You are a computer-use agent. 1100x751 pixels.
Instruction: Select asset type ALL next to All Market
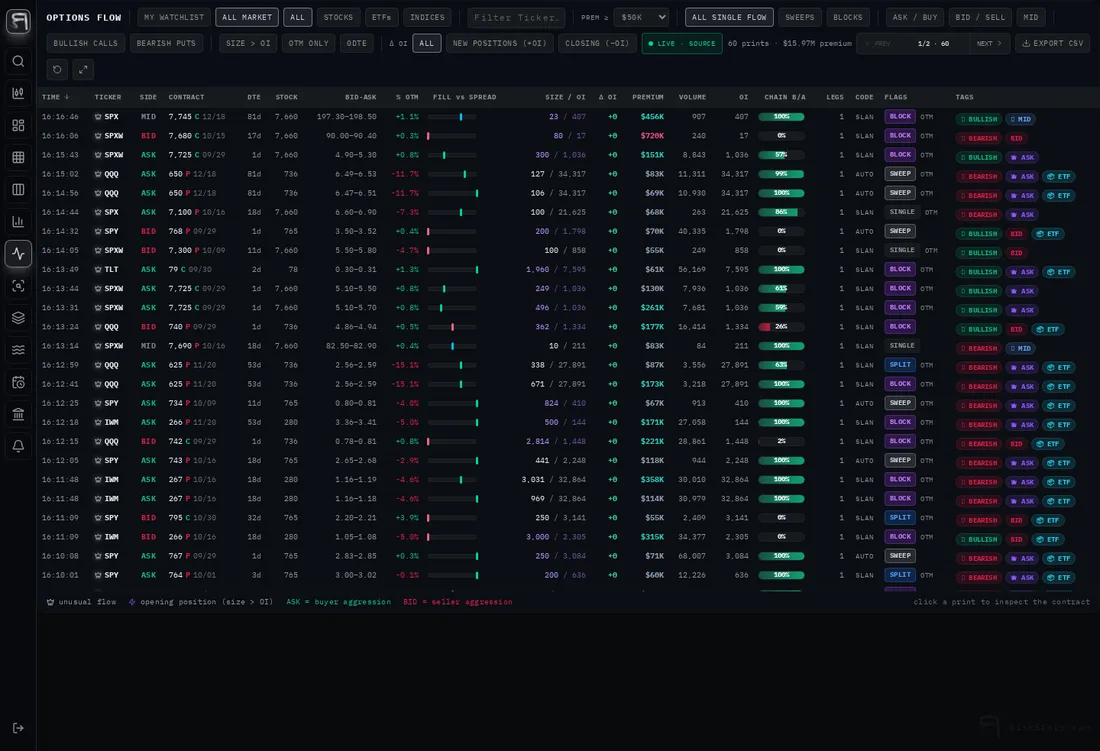coord(297,18)
